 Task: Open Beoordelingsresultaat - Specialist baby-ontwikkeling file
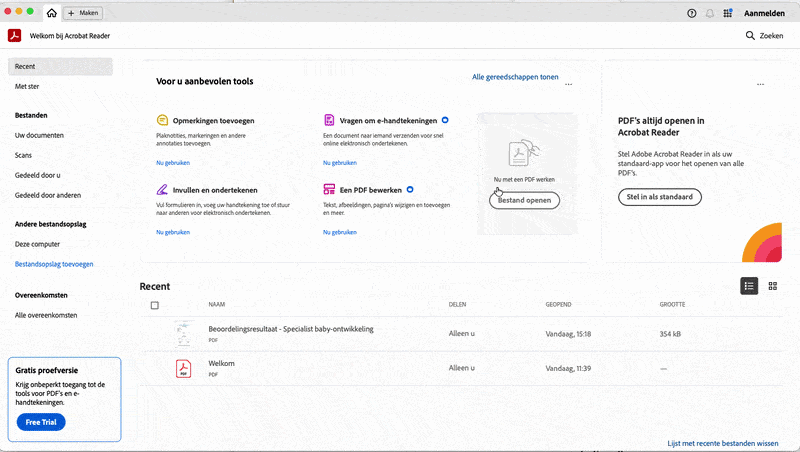click(291, 329)
